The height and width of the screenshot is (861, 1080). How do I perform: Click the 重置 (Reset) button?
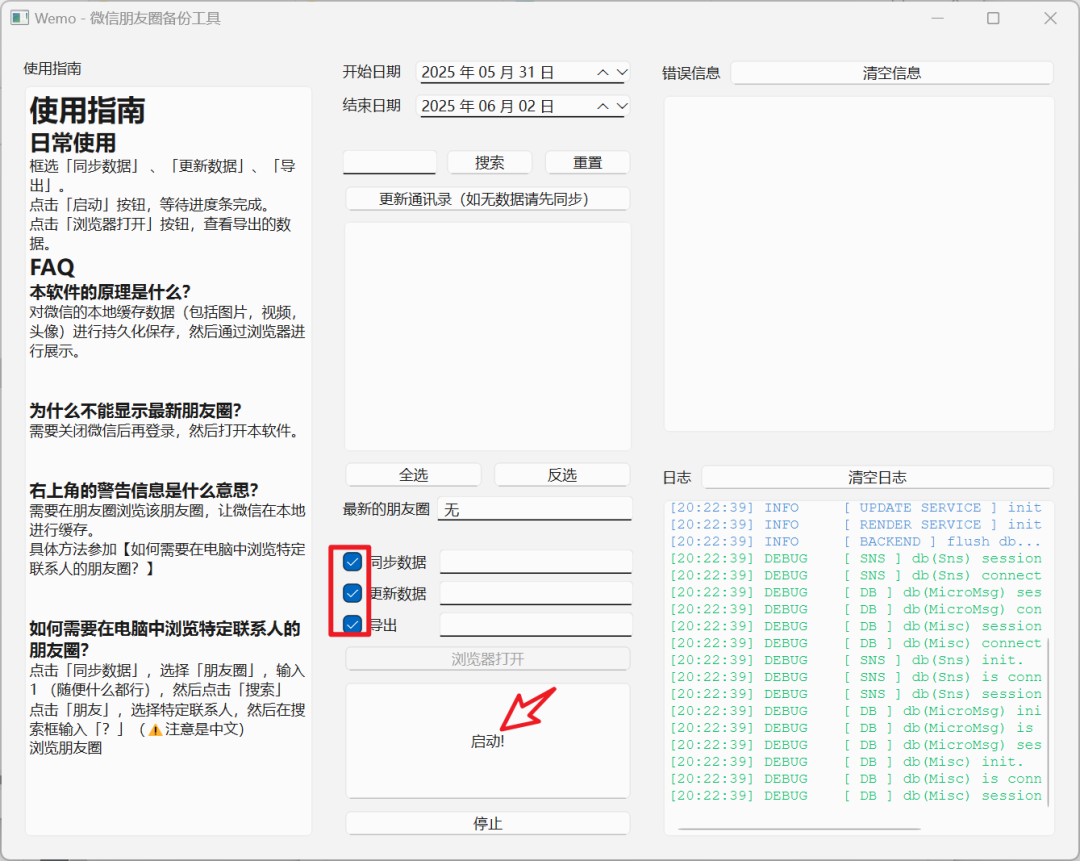click(587, 162)
